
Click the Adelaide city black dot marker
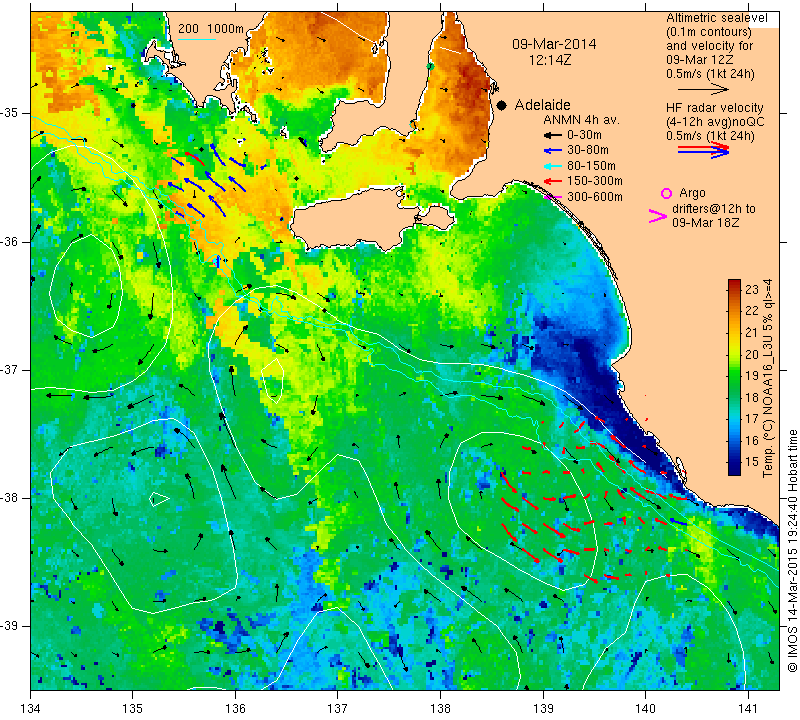click(502, 105)
